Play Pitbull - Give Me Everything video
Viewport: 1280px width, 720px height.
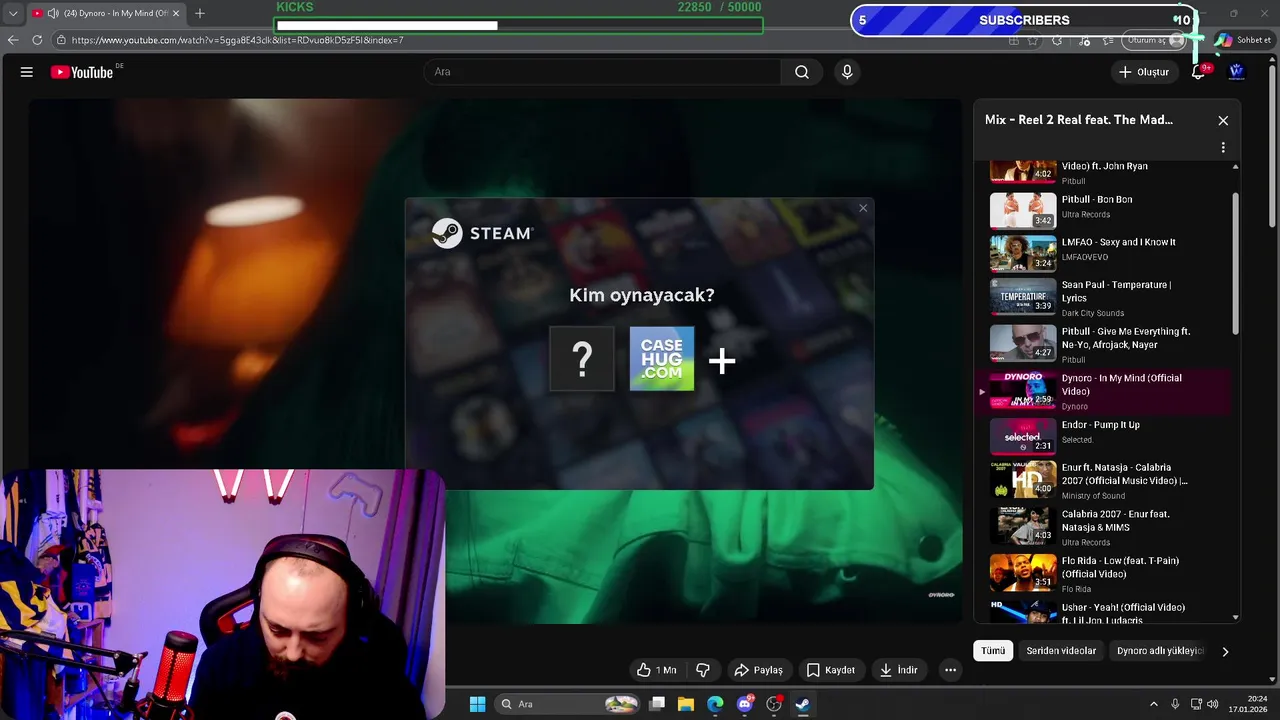point(1108,344)
